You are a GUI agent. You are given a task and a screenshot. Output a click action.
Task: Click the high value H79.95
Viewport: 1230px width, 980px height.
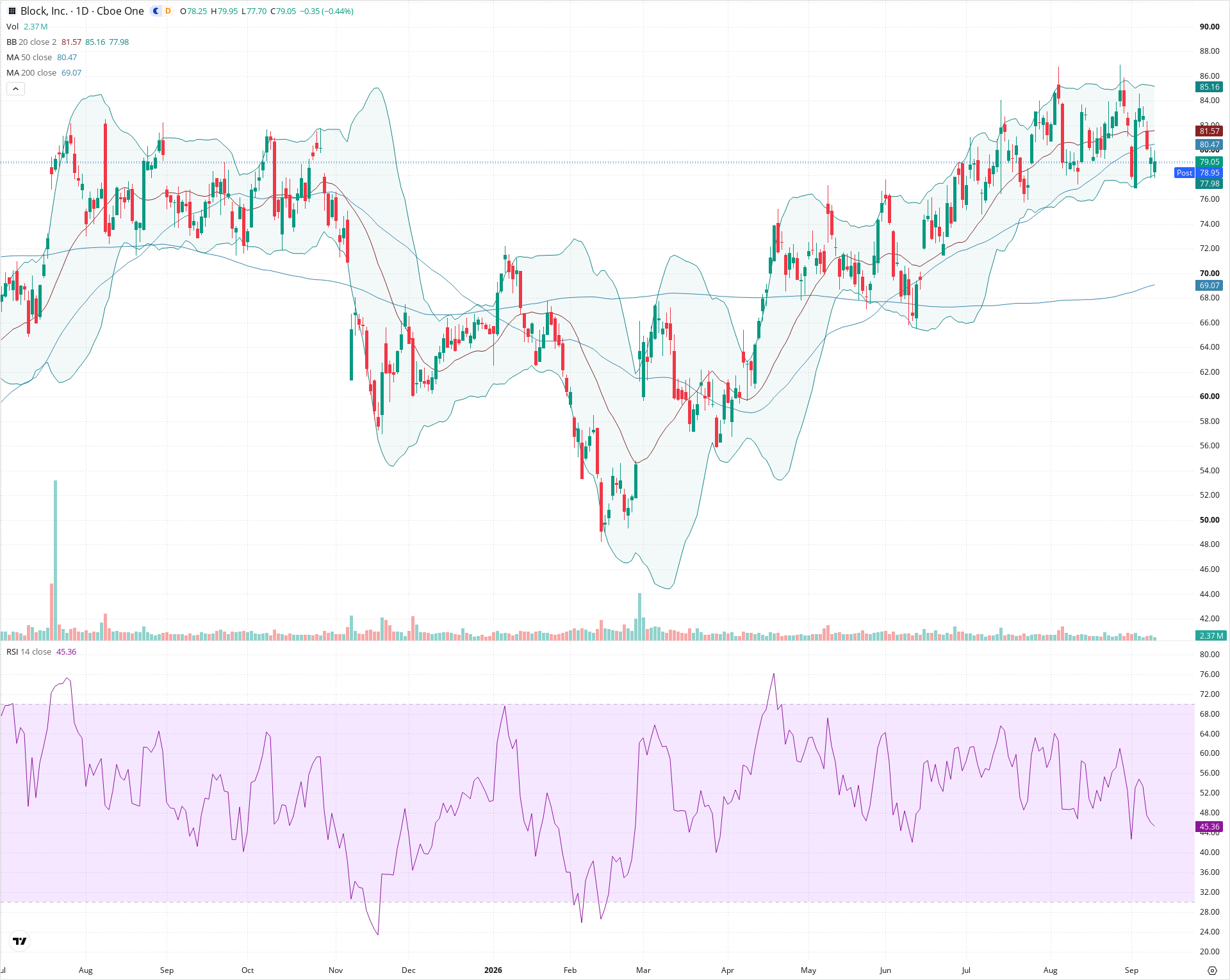224,11
